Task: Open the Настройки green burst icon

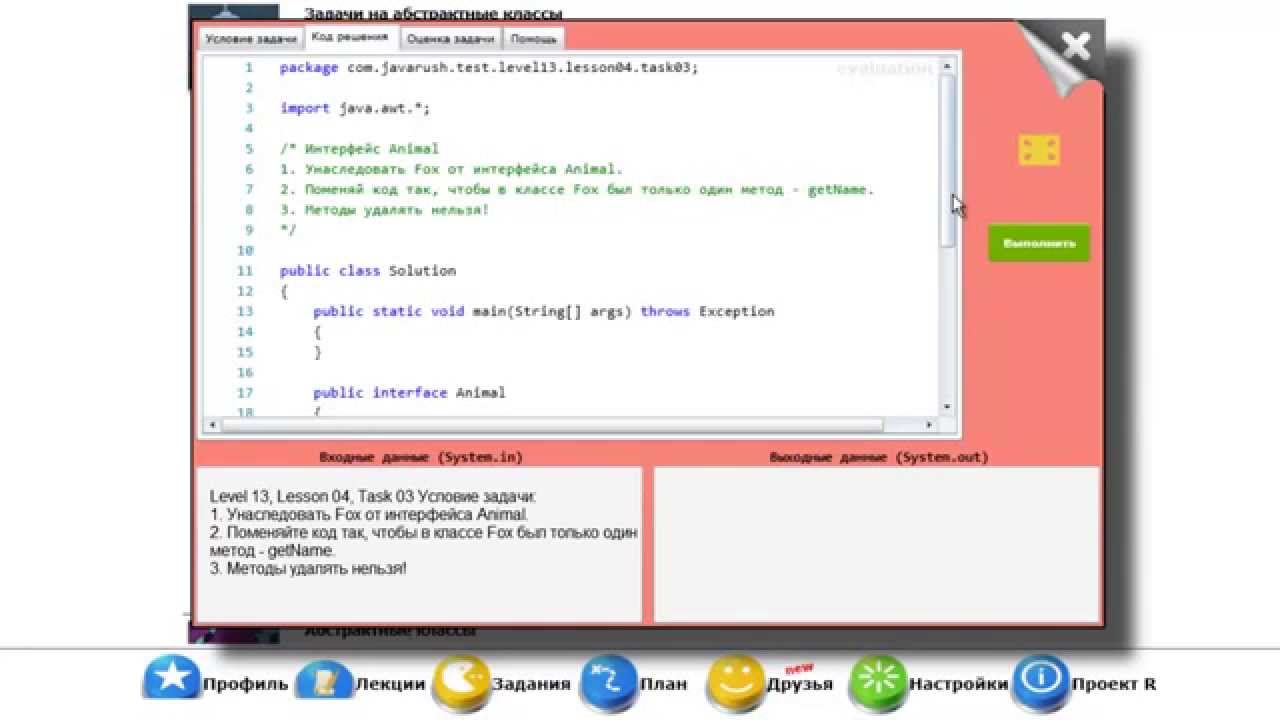Action: point(878,684)
